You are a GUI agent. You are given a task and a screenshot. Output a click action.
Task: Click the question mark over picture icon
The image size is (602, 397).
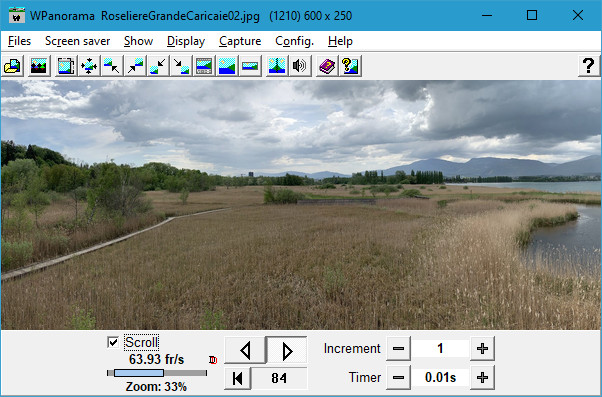coord(350,66)
